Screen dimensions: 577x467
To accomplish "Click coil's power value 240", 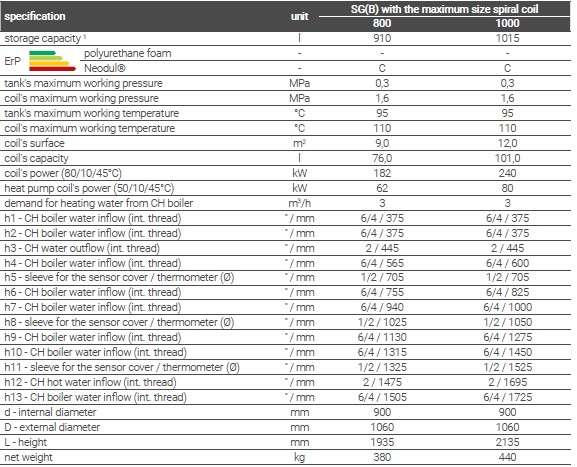I will pos(507,173).
